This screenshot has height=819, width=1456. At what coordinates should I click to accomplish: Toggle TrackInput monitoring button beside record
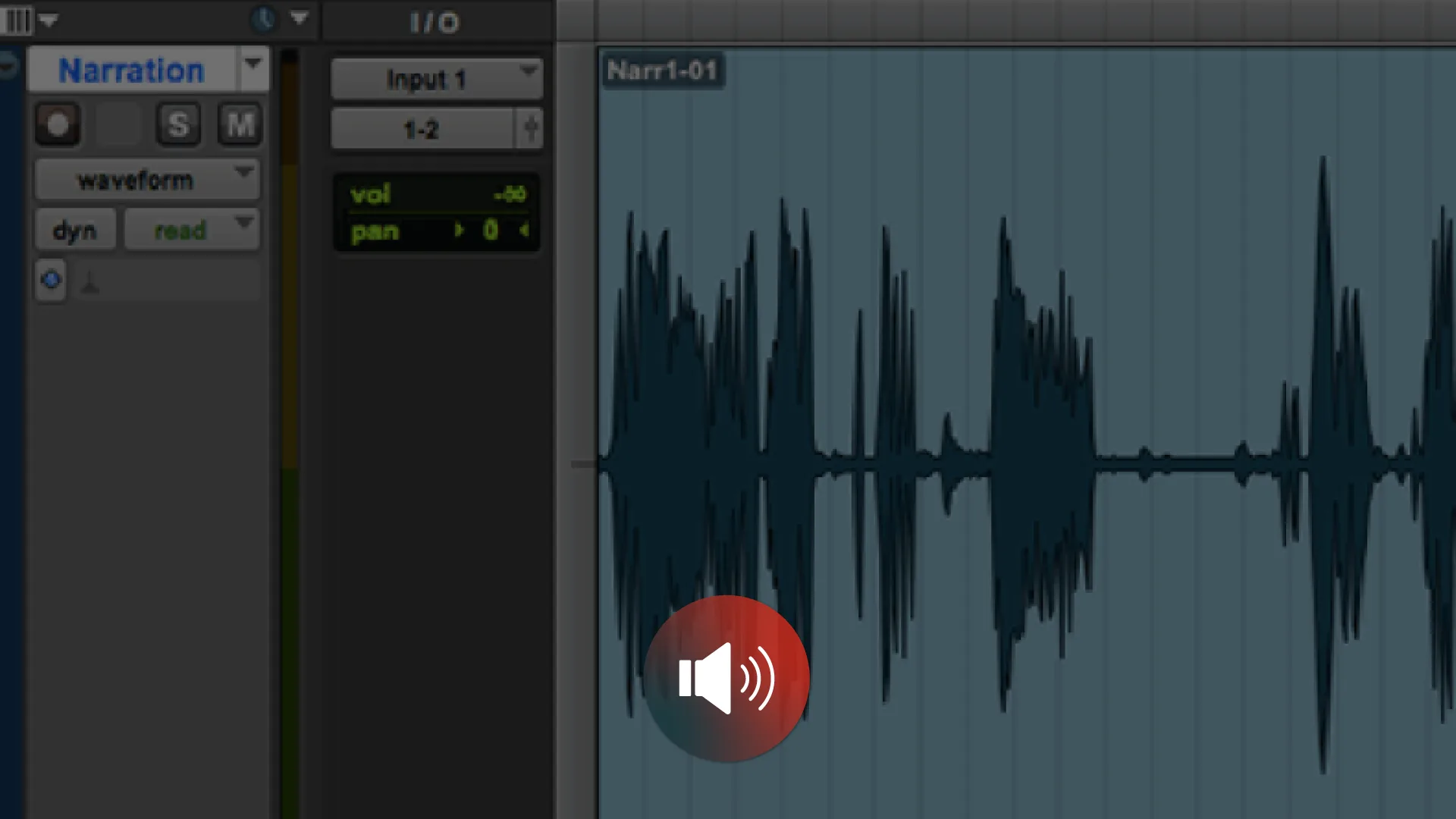coord(118,124)
